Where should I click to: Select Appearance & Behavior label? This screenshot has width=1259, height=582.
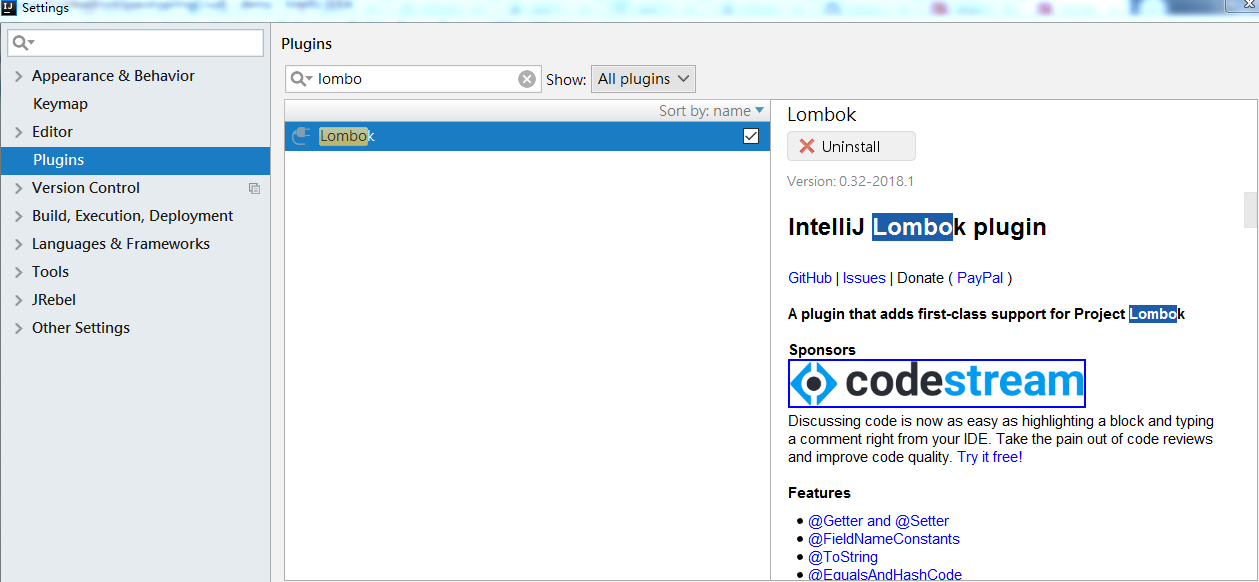click(113, 76)
